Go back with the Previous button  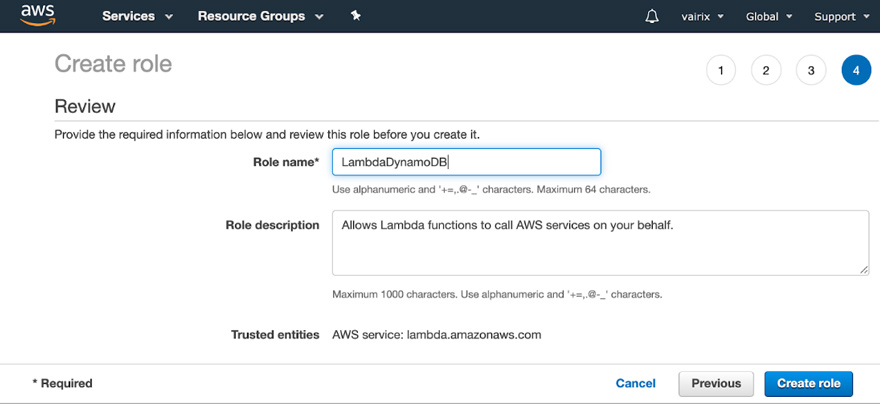tap(716, 384)
